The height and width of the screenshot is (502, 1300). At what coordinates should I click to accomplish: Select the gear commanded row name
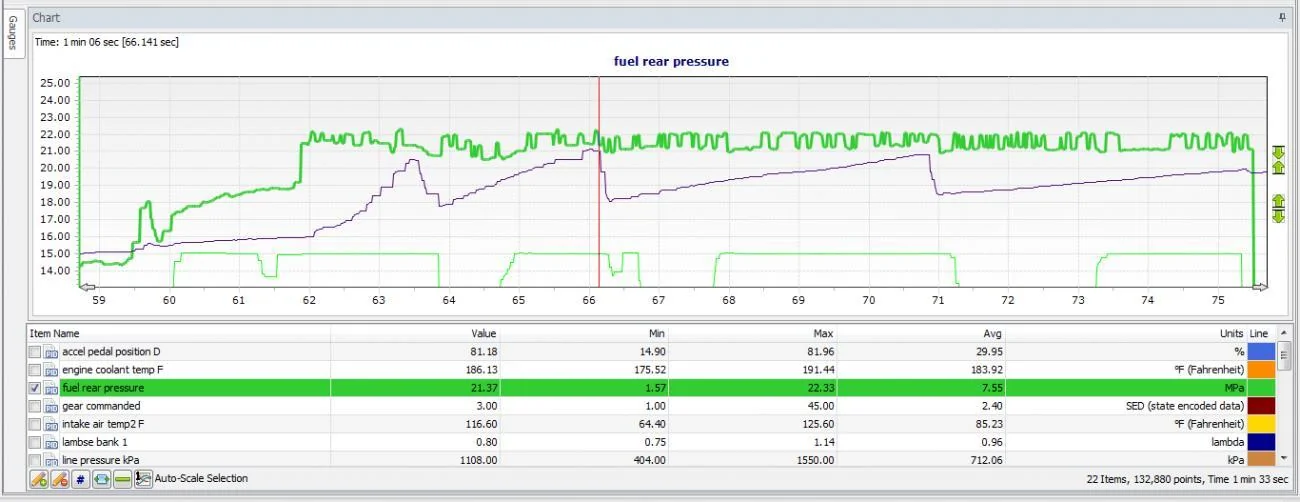[x=101, y=406]
